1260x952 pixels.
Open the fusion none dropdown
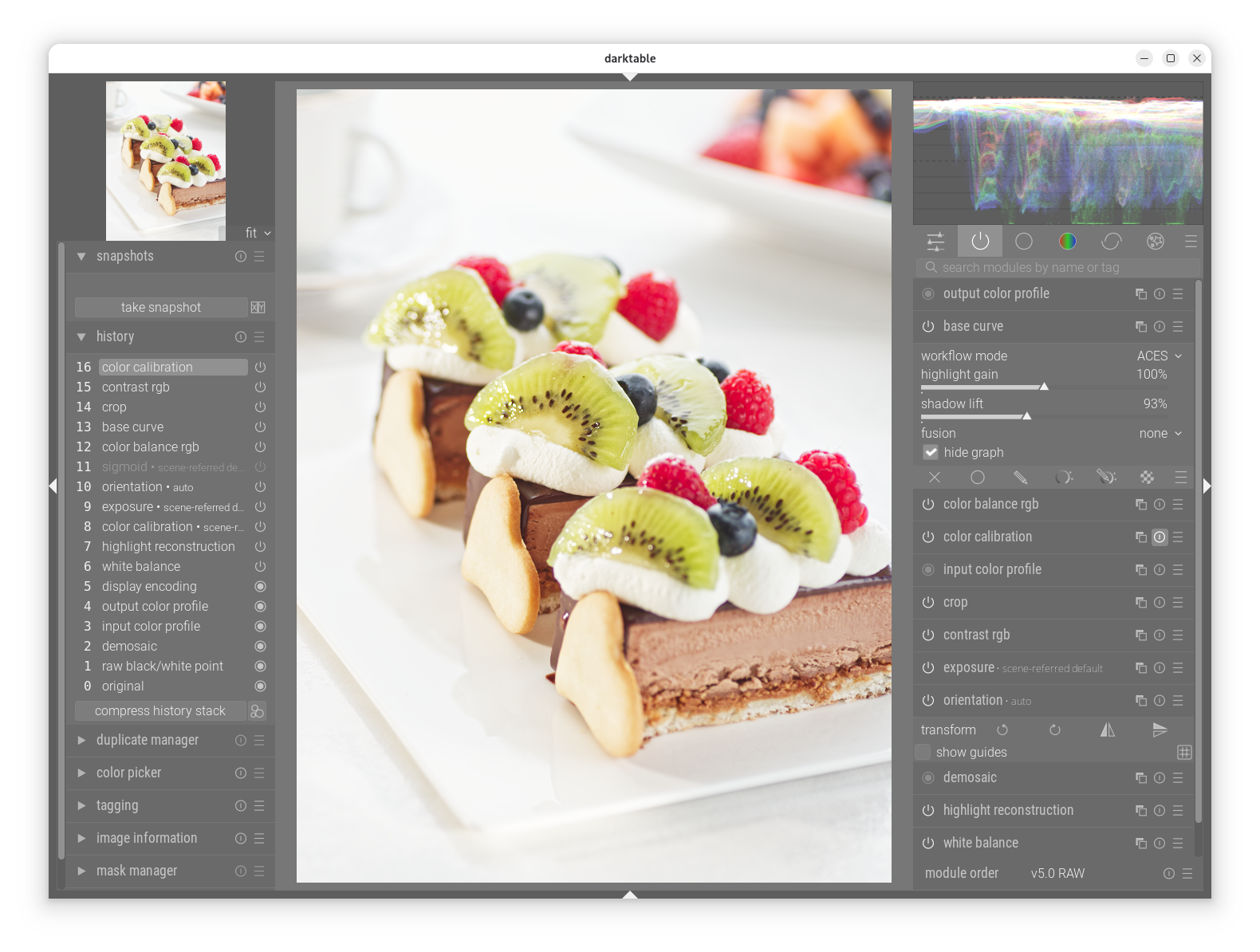click(x=1161, y=434)
